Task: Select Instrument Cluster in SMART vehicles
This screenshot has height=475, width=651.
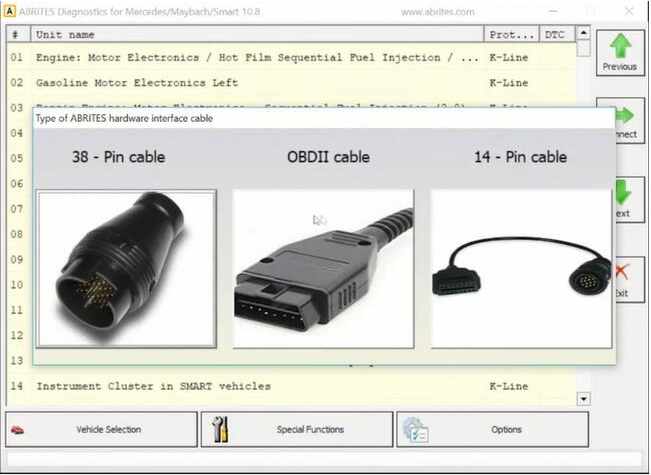Action: coord(291,386)
